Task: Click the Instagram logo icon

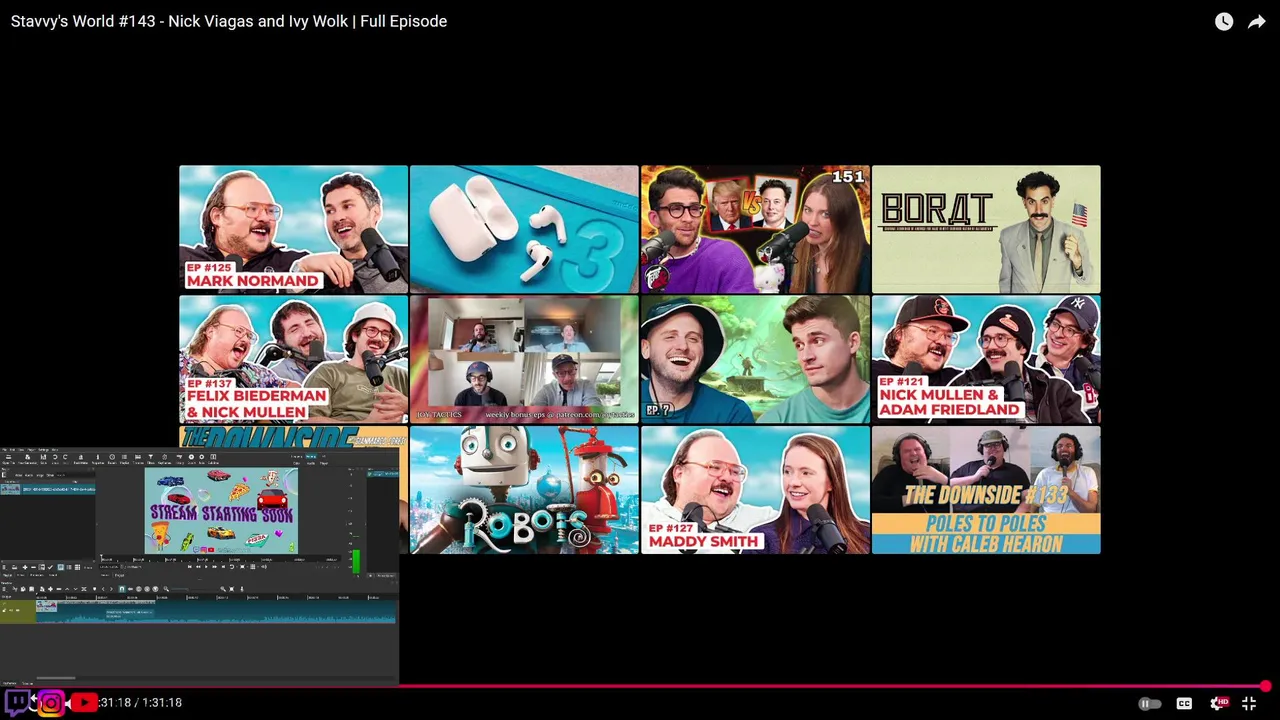Action: (x=50, y=703)
